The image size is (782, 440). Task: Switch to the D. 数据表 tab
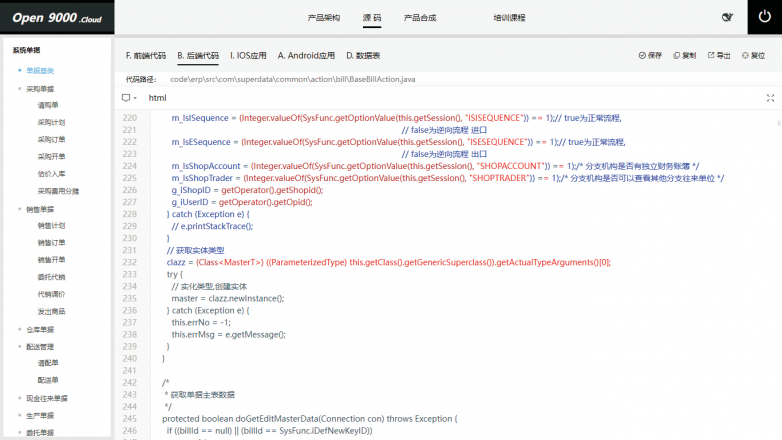pyautogui.click(x=363, y=56)
